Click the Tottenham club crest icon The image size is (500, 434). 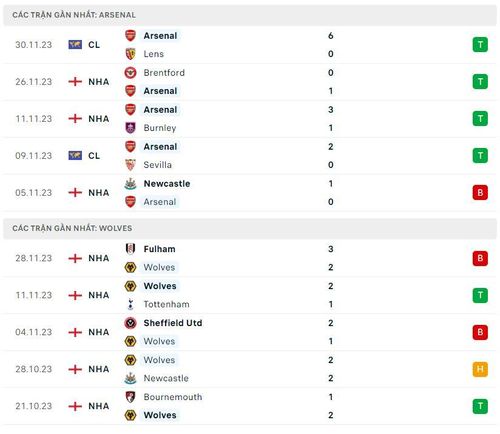130,304
